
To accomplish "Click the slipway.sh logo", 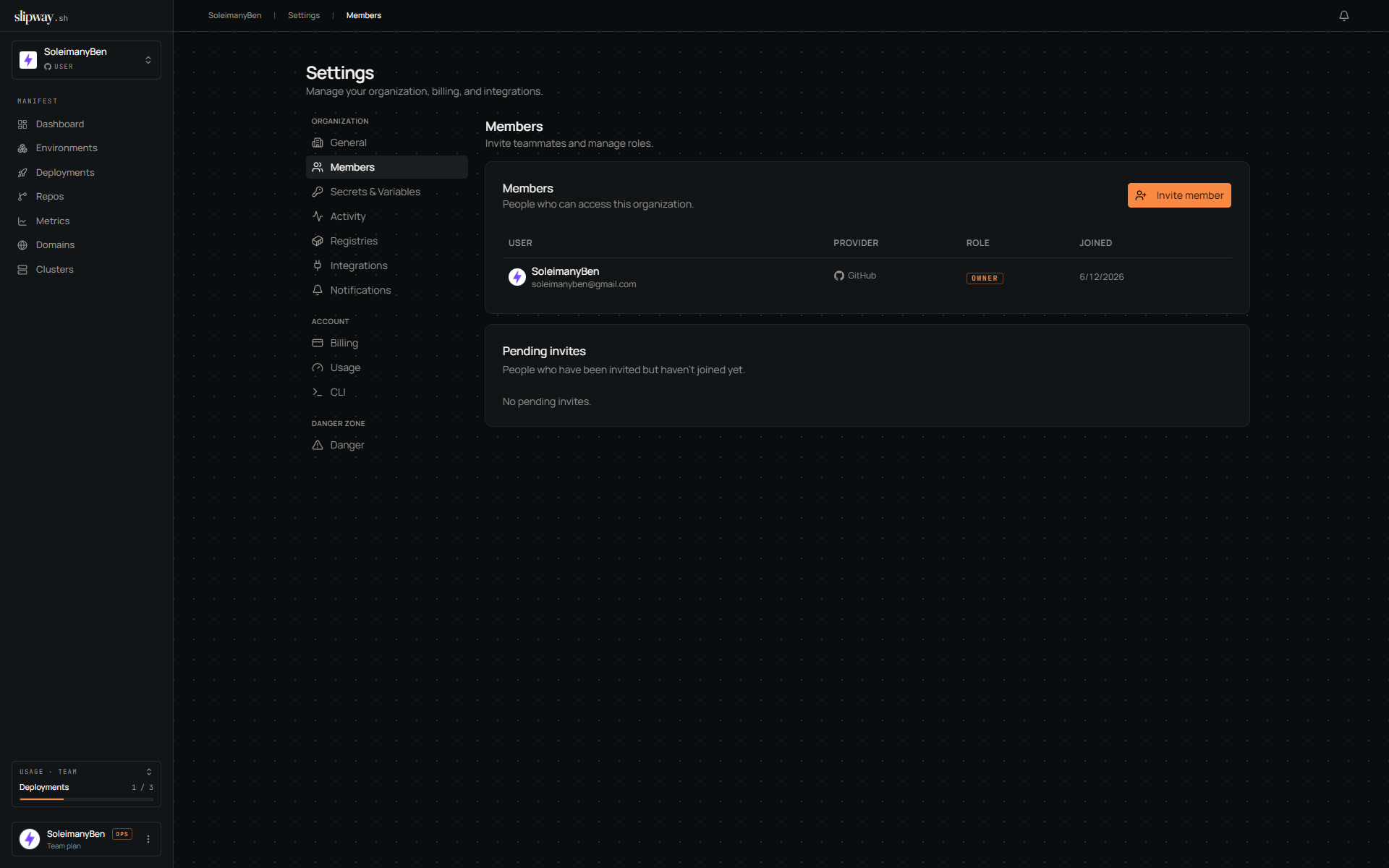I will (x=41, y=17).
